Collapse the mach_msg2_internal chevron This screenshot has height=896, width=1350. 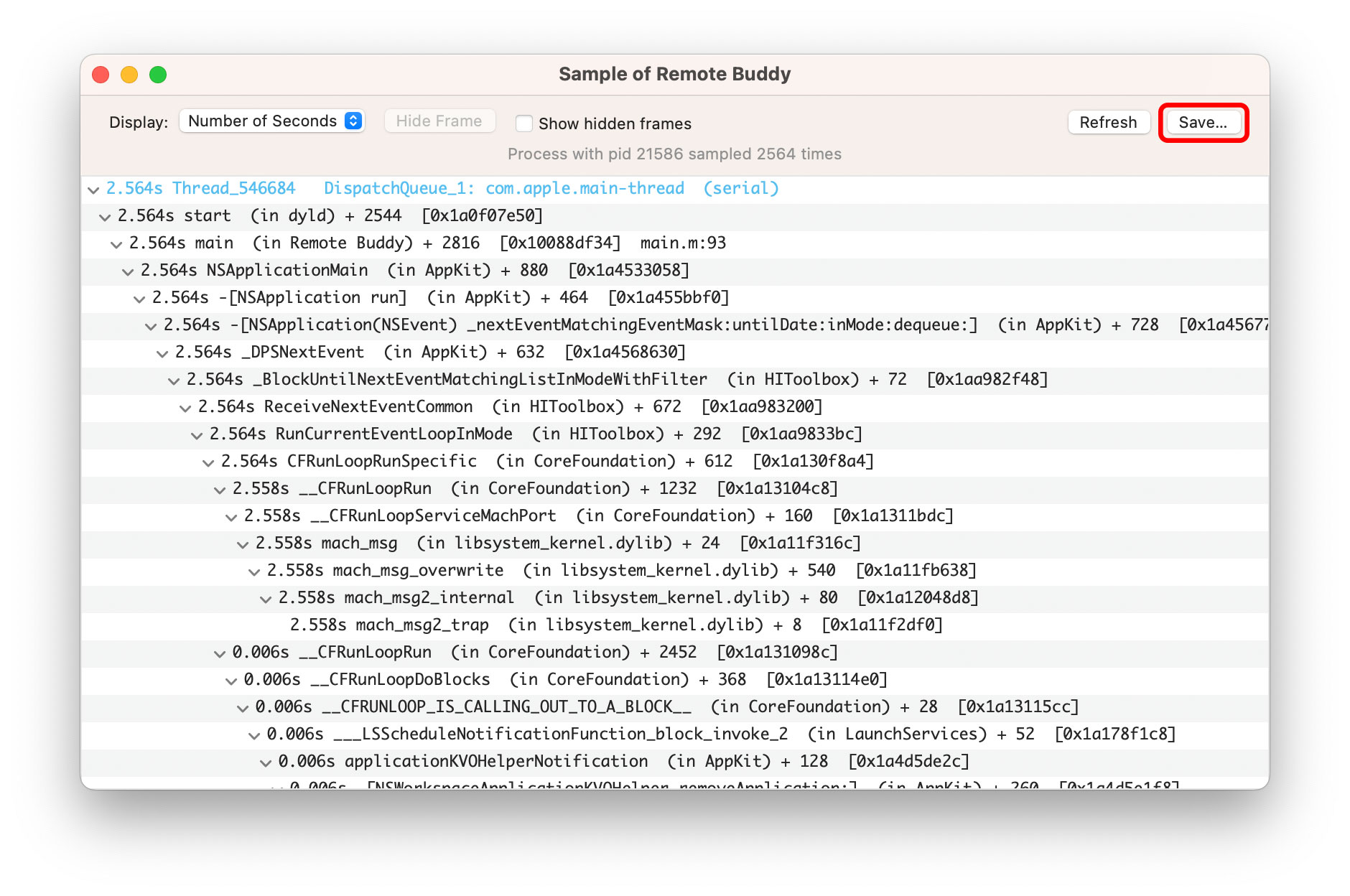coord(266,599)
